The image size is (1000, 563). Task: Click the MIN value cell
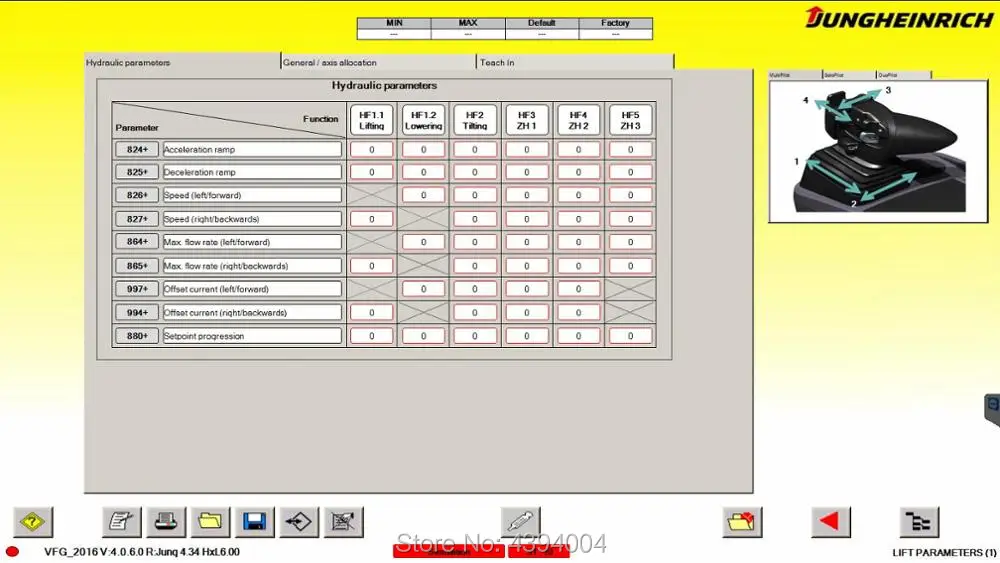click(x=394, y=34)
